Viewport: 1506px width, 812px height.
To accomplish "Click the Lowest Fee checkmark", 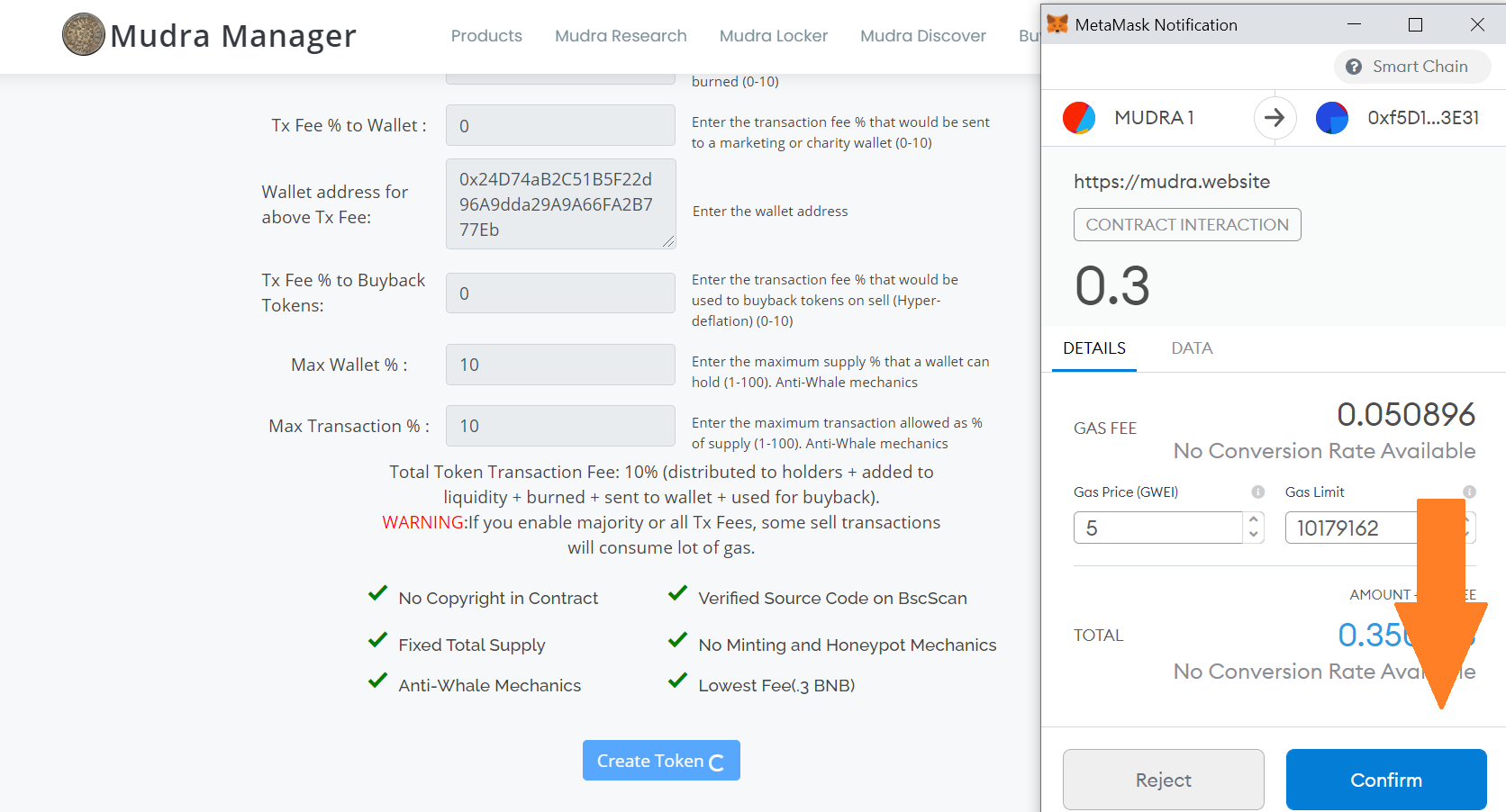I will click(677, 681).
